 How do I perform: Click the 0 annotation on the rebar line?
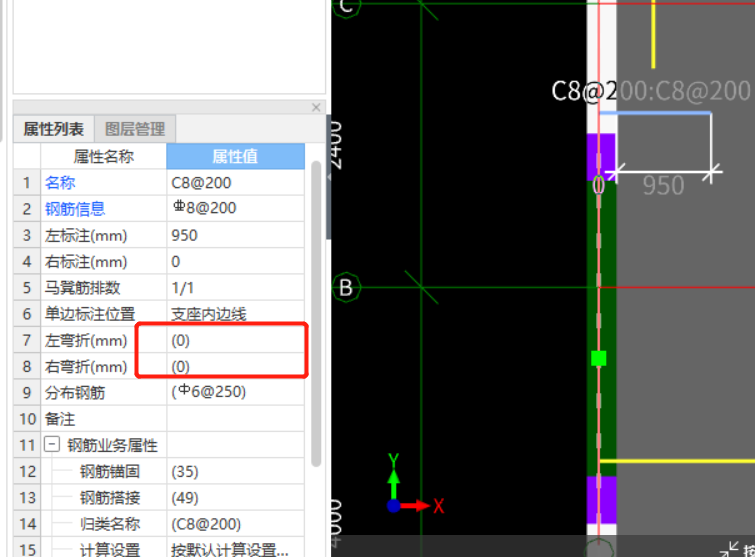[599, 185]
